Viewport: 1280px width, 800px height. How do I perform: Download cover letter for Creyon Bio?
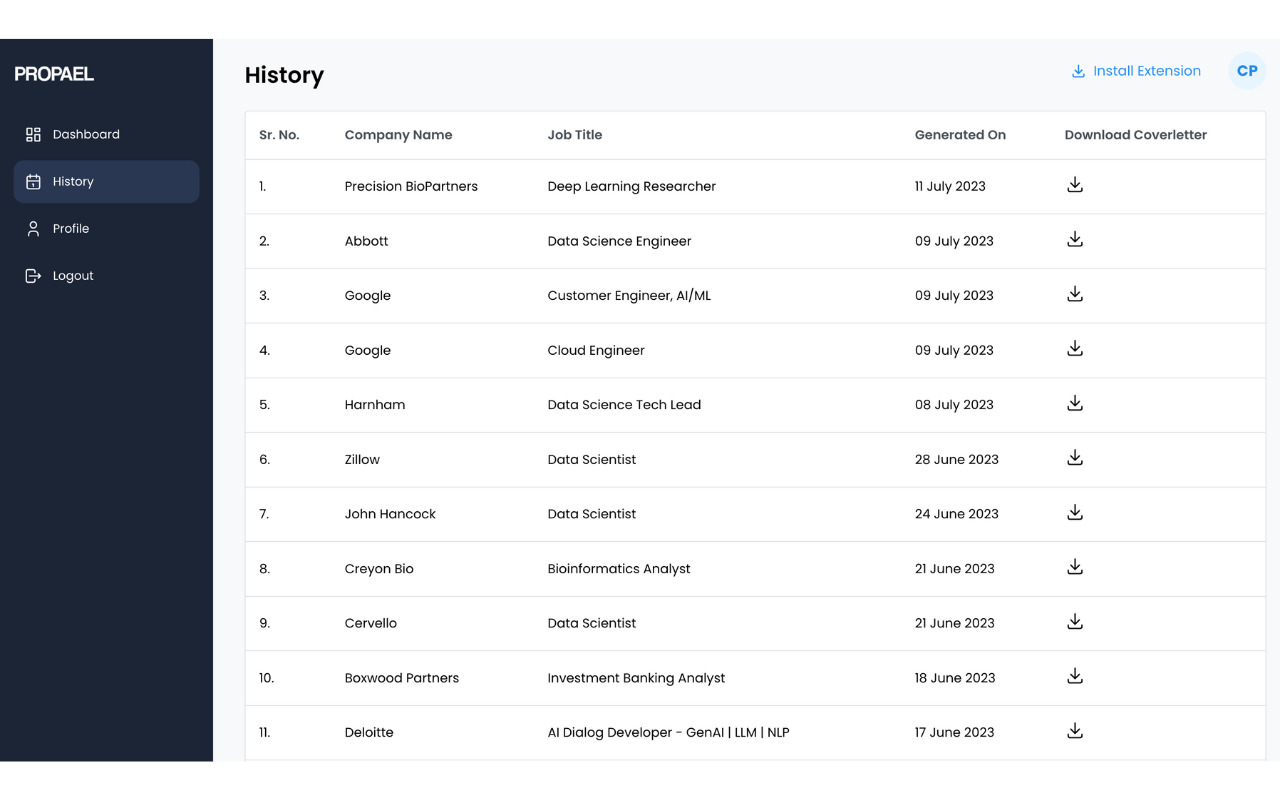pyautogui.click(x=1075, y=567)
